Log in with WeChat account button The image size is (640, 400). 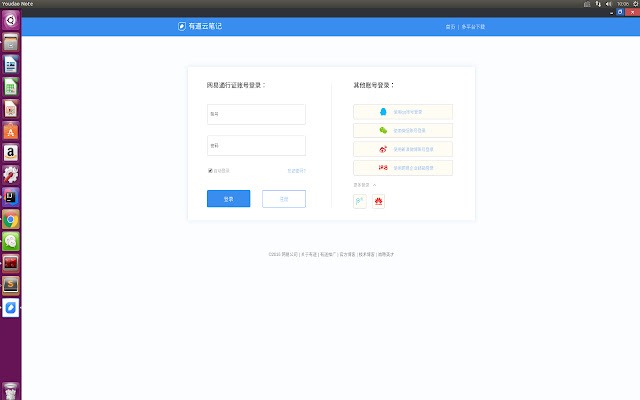403,131
